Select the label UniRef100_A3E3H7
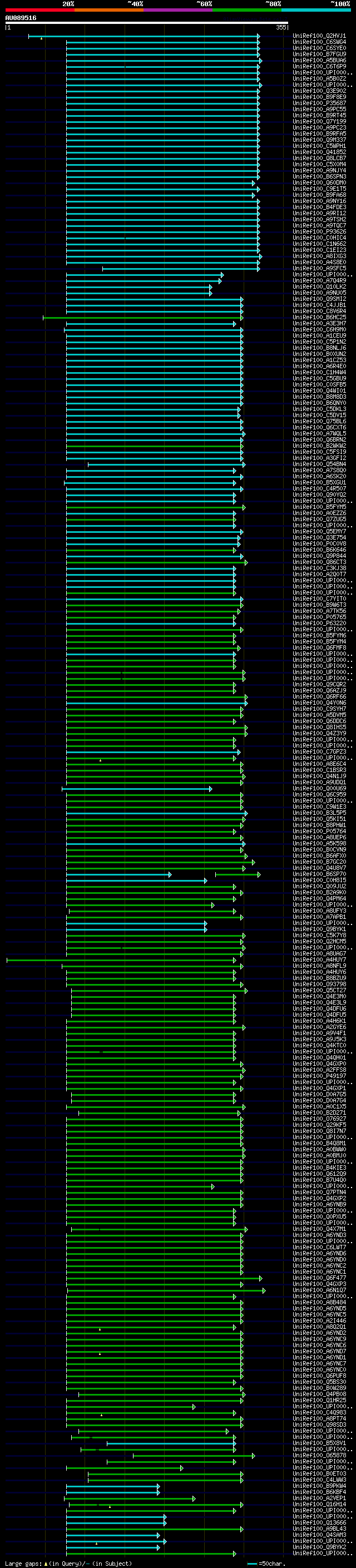 click(319, 323)
